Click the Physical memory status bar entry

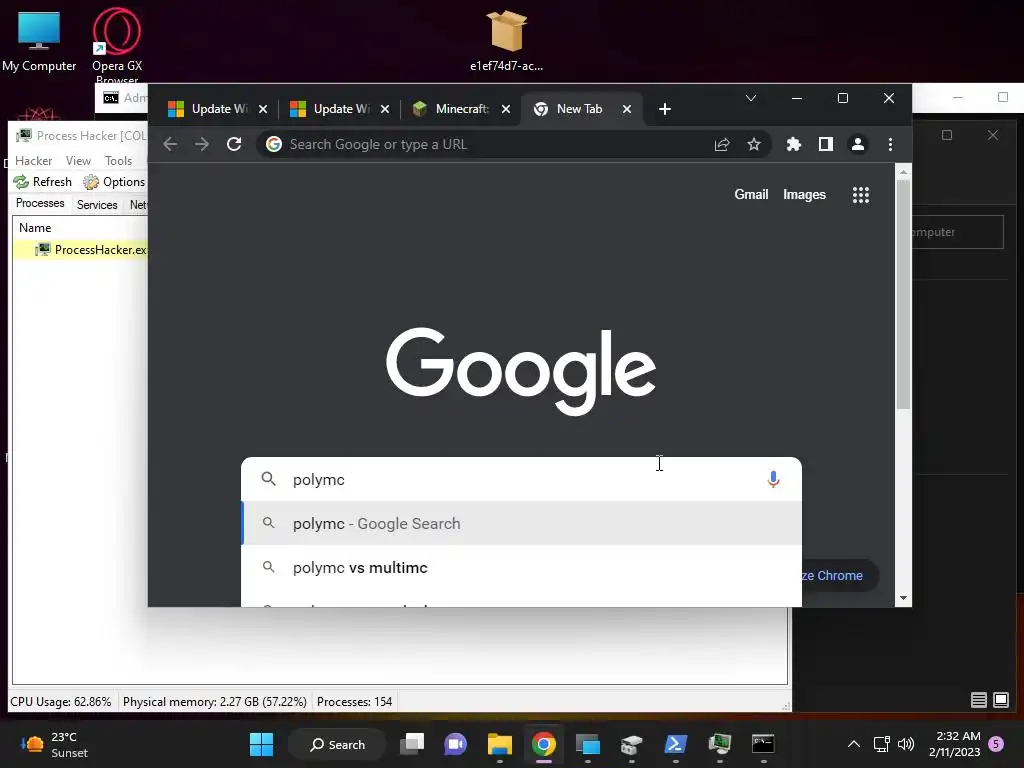point(215,702)
